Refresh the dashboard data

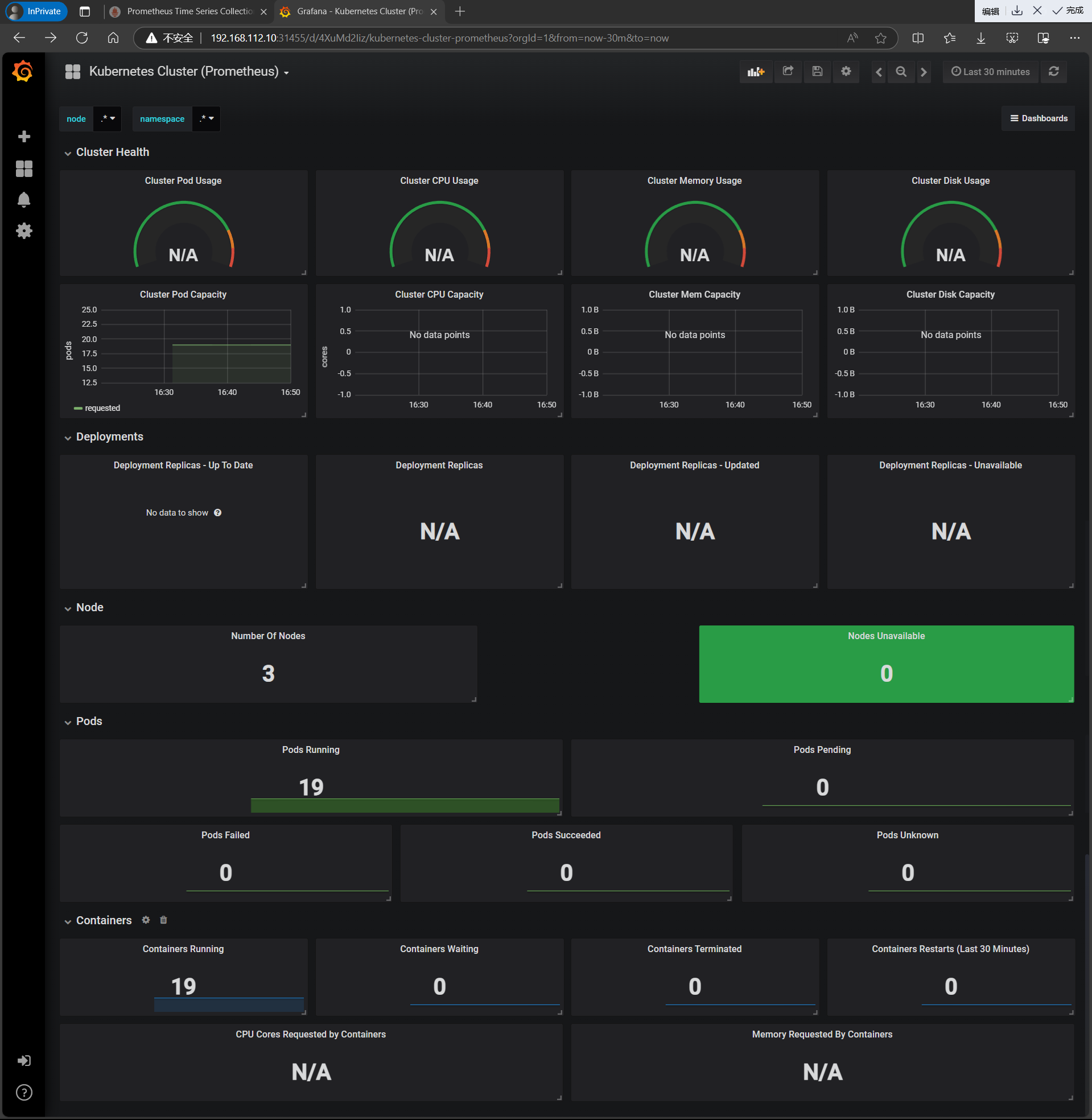point(1053,72)
